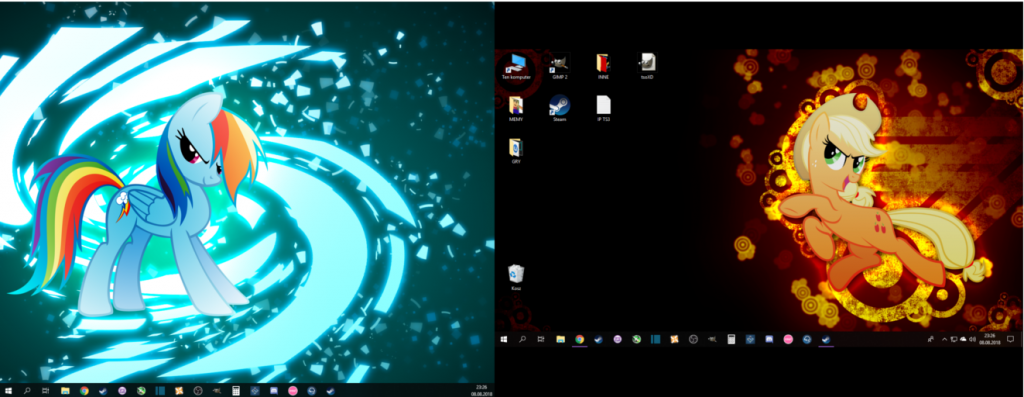This screenshot has width=1024, height=397.
Task: Launch OBS Studio from right screen's taskbar
Action: pyautogui.click(x=694, y=339)
